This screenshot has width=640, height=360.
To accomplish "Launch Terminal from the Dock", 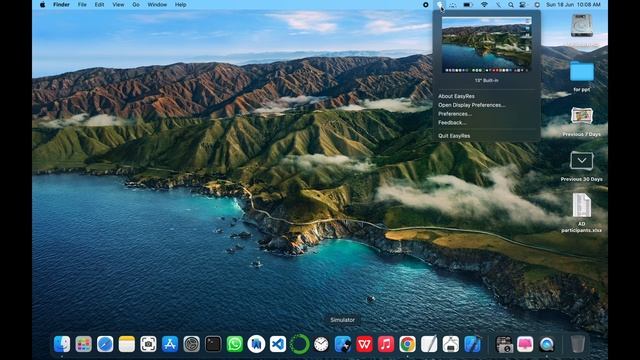I will (x=213, y=344).
